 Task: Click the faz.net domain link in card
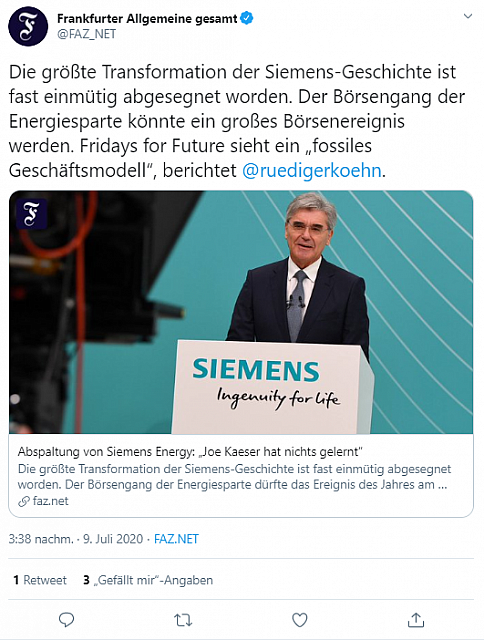pyautogui.click(x=51, y=501)
